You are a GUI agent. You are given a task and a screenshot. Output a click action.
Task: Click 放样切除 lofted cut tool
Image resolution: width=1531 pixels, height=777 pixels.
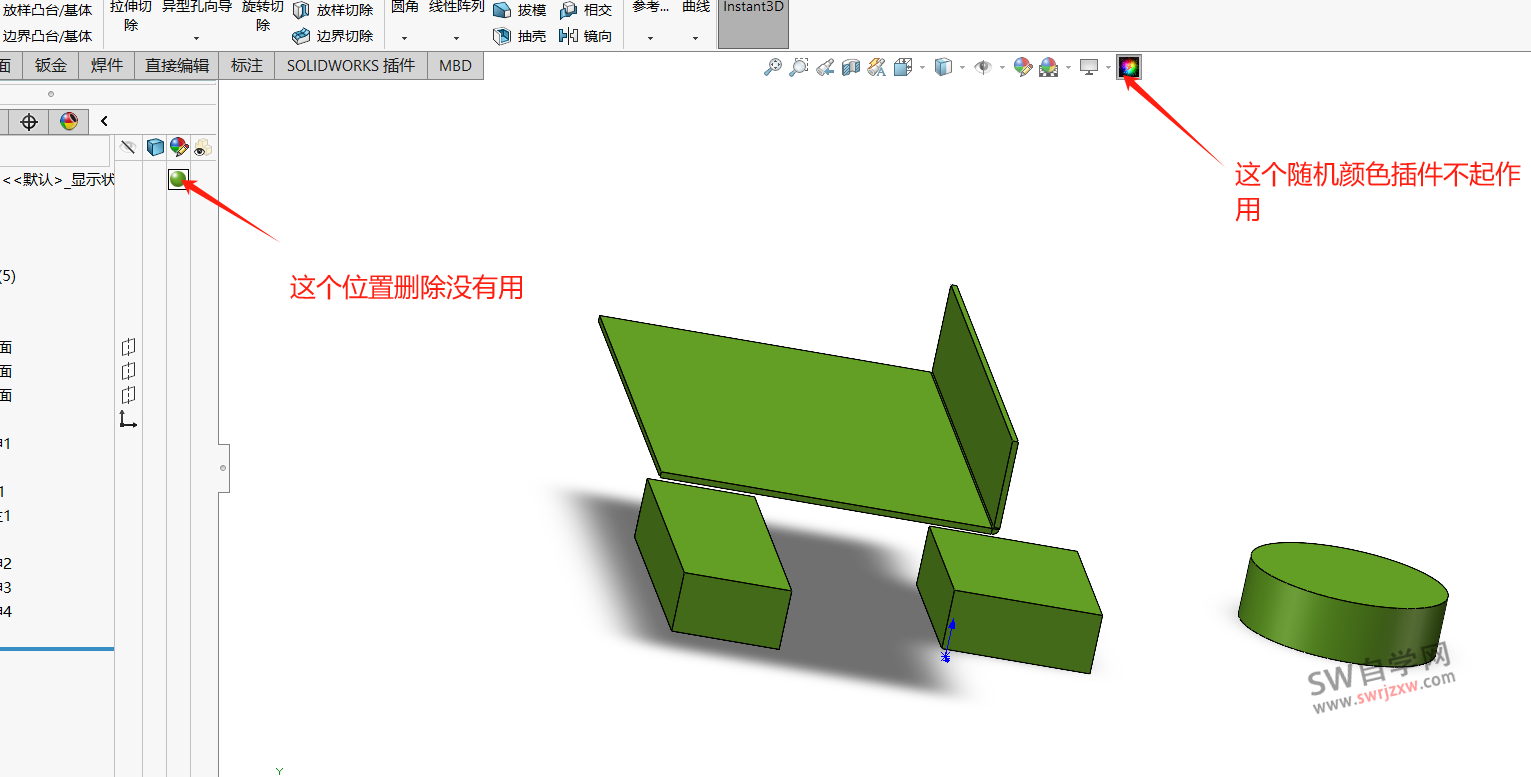point(333,10)
